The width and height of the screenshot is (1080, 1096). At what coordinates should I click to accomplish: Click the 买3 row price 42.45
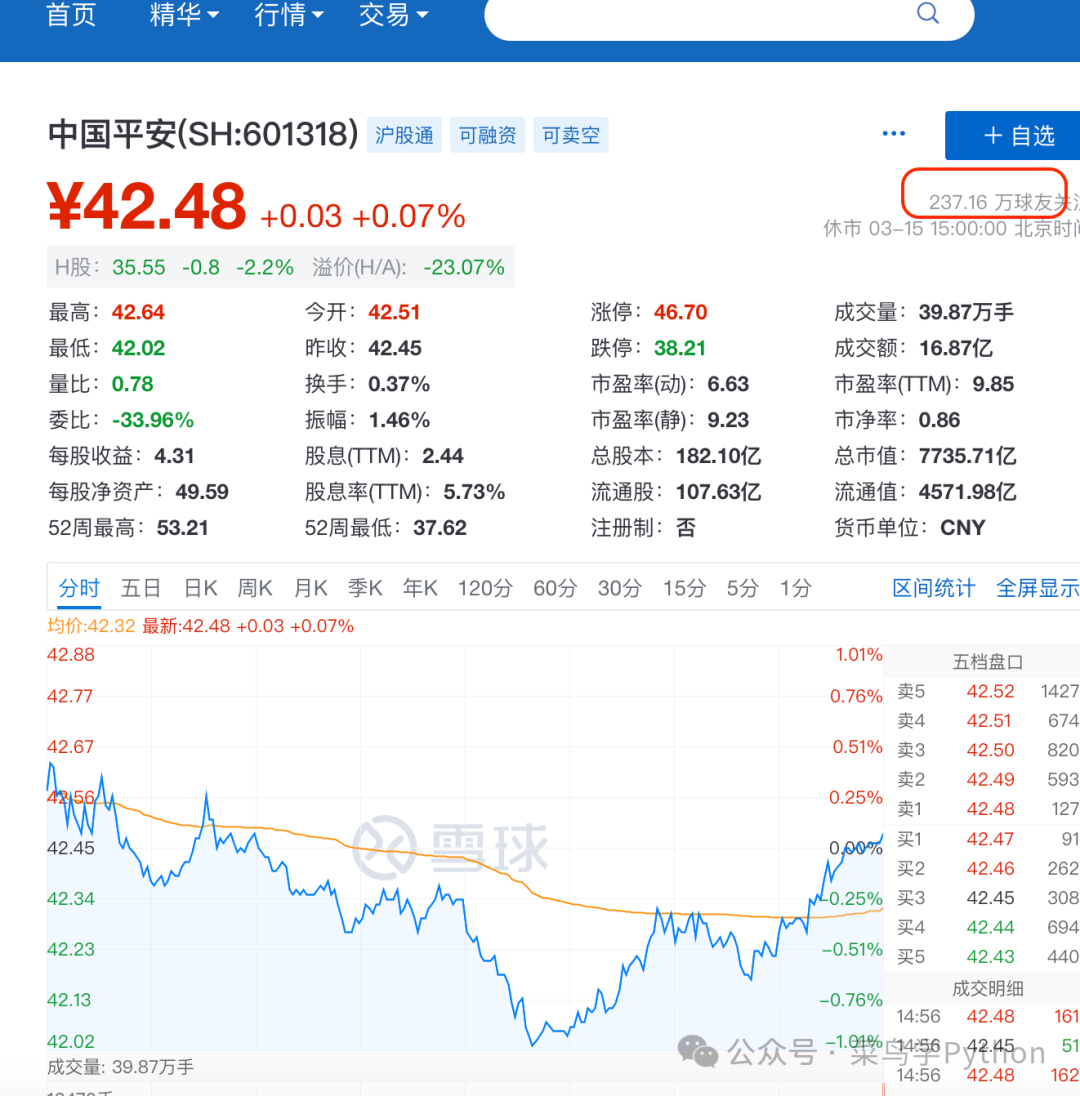990,897
